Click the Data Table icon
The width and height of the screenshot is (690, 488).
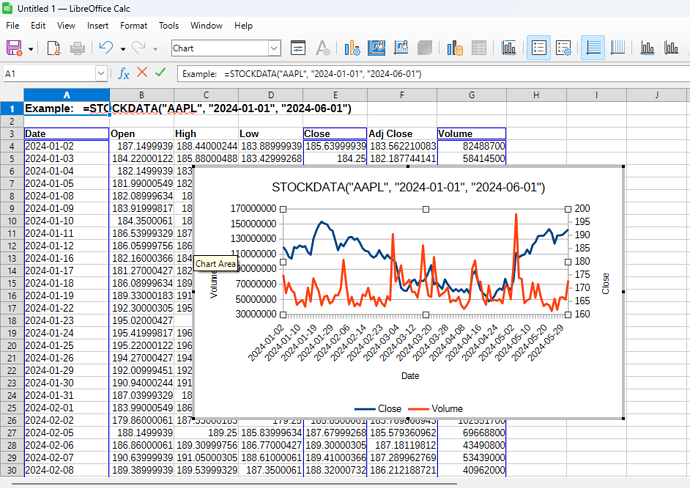point(479,48)
